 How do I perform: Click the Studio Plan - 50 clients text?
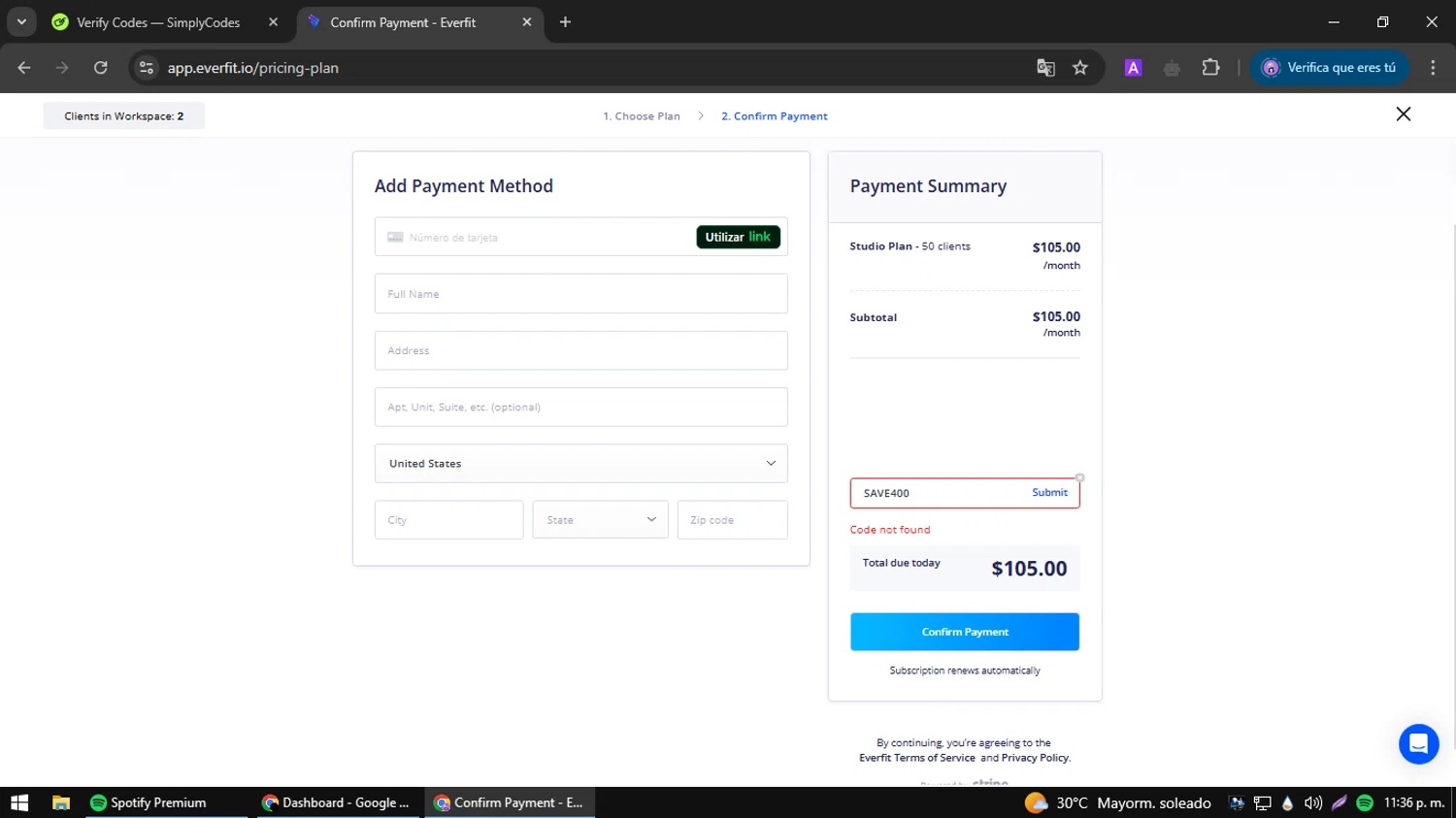point(910,246)
